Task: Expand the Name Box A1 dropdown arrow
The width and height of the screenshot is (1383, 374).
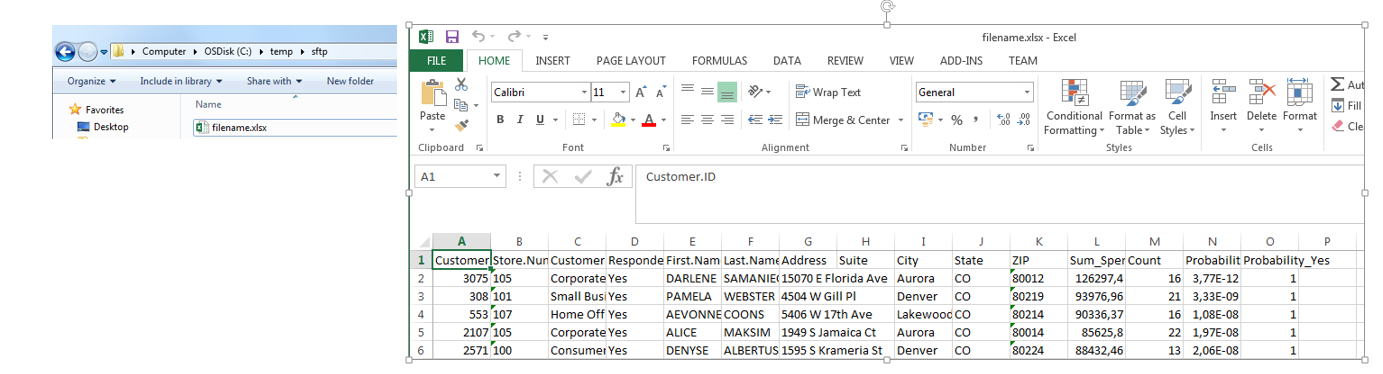Action: pyautogui.click(x=498, y=176)
